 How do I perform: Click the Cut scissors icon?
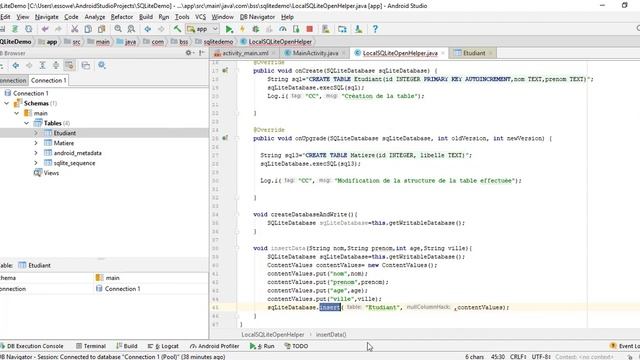(x=74, y=29)
